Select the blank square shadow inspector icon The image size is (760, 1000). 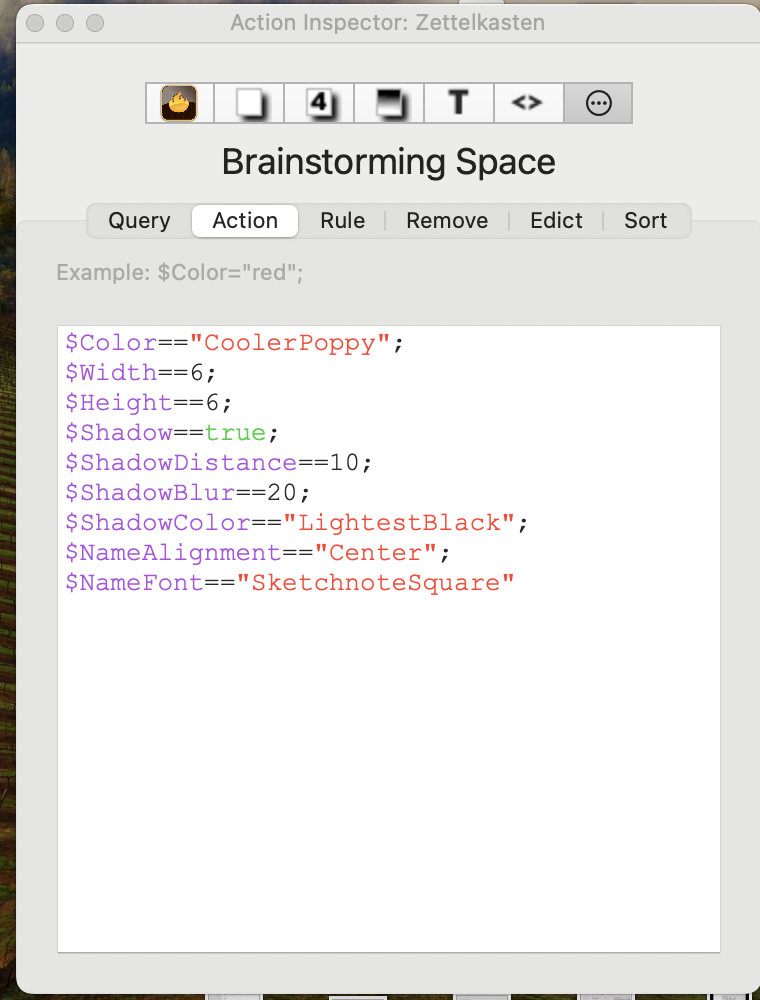(x=250, y=103)
